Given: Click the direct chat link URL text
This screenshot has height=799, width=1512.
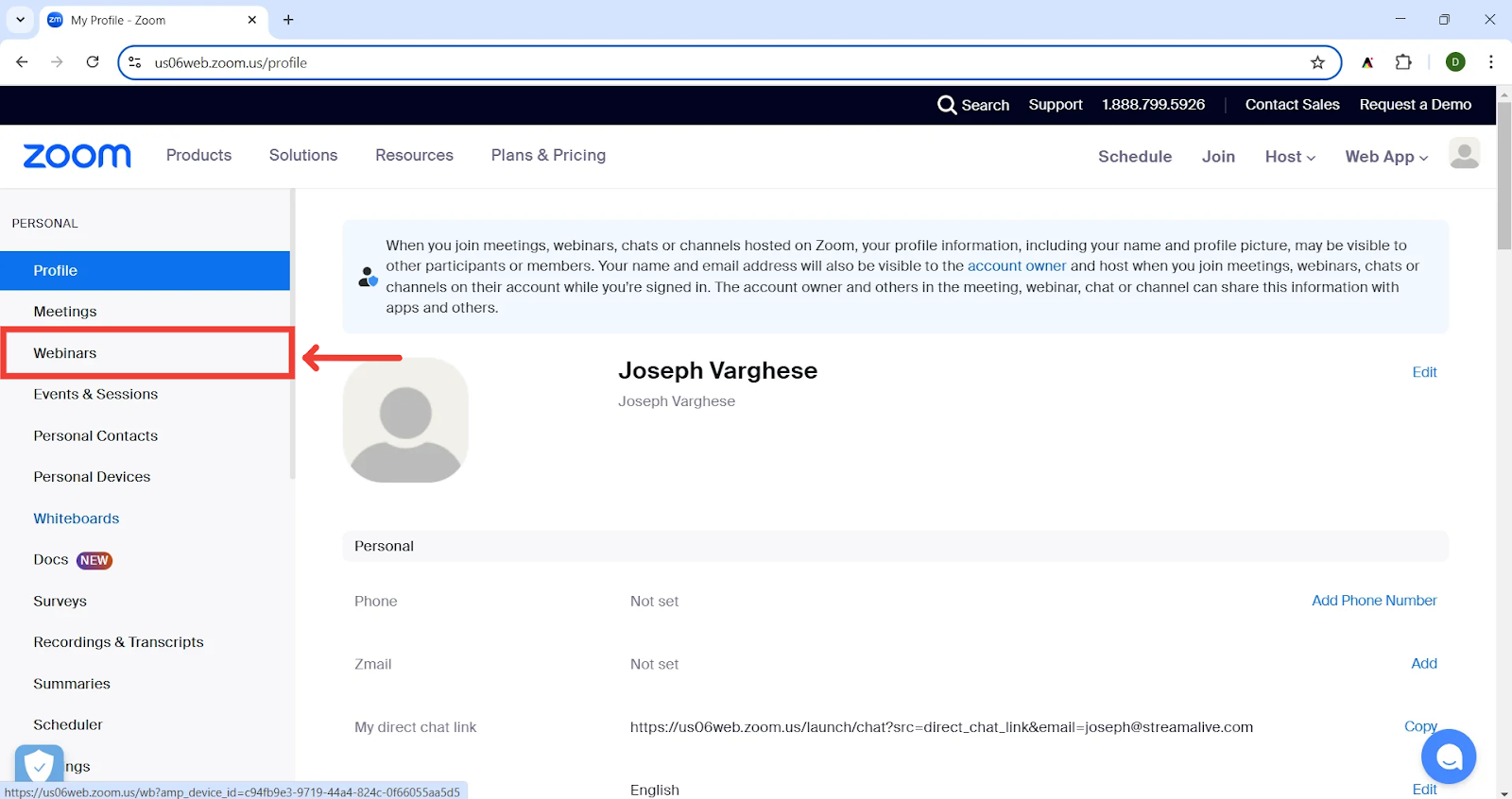Looking at the screenshot, I should 941,727.
